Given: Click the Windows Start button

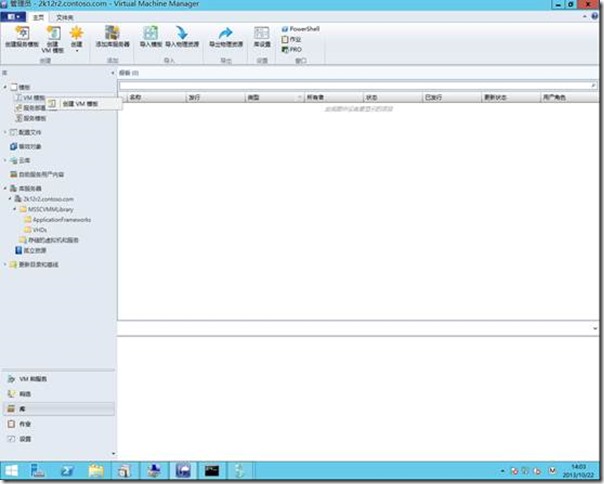Looking at the screenshot, I should pyautogui.click(x=11, y=471).
